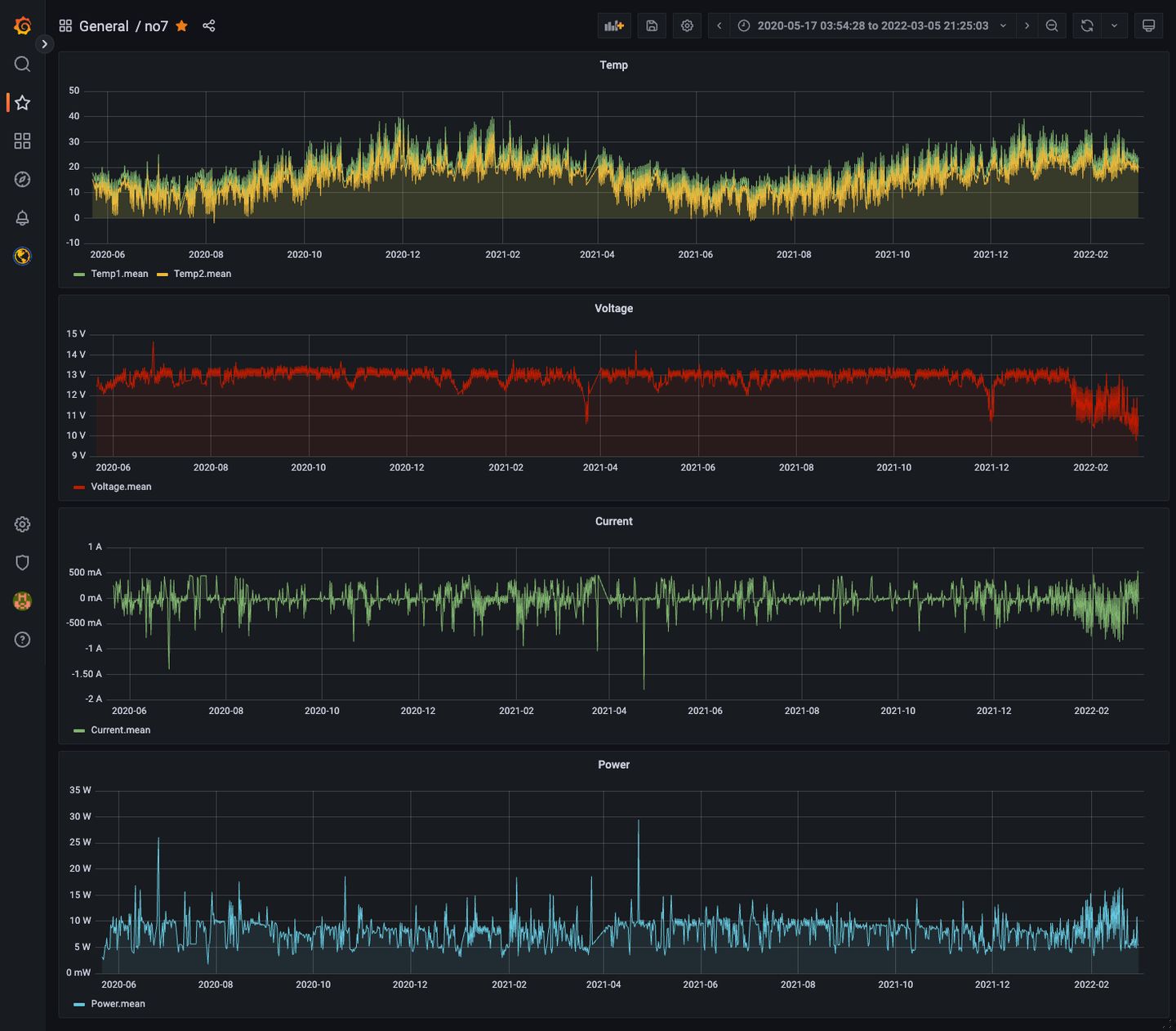Click the Add panel icon
Screen dimensions: 1176x1031
(x=613, y=25)
